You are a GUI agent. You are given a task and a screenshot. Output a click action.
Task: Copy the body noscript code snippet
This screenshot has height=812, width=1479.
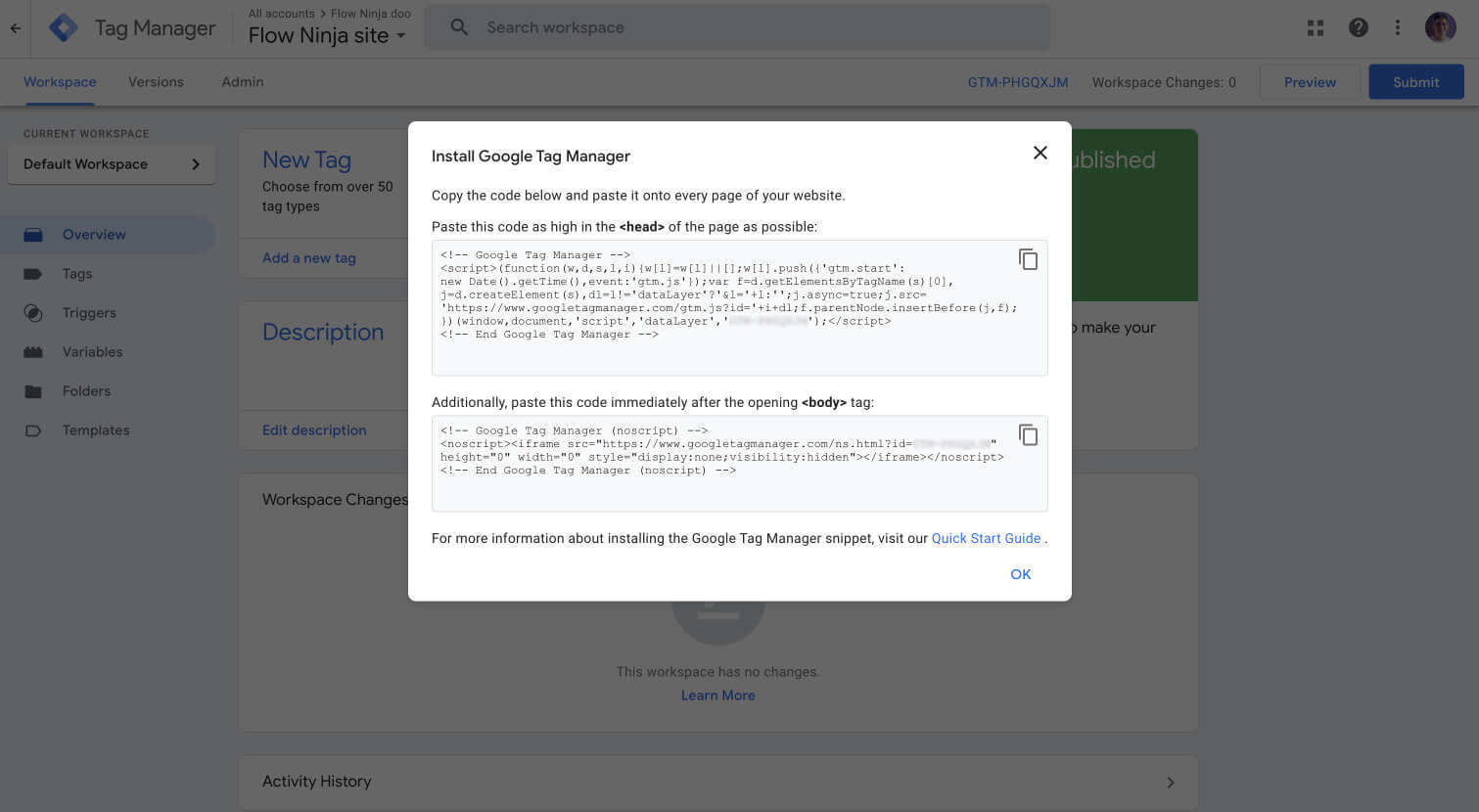1028,434
